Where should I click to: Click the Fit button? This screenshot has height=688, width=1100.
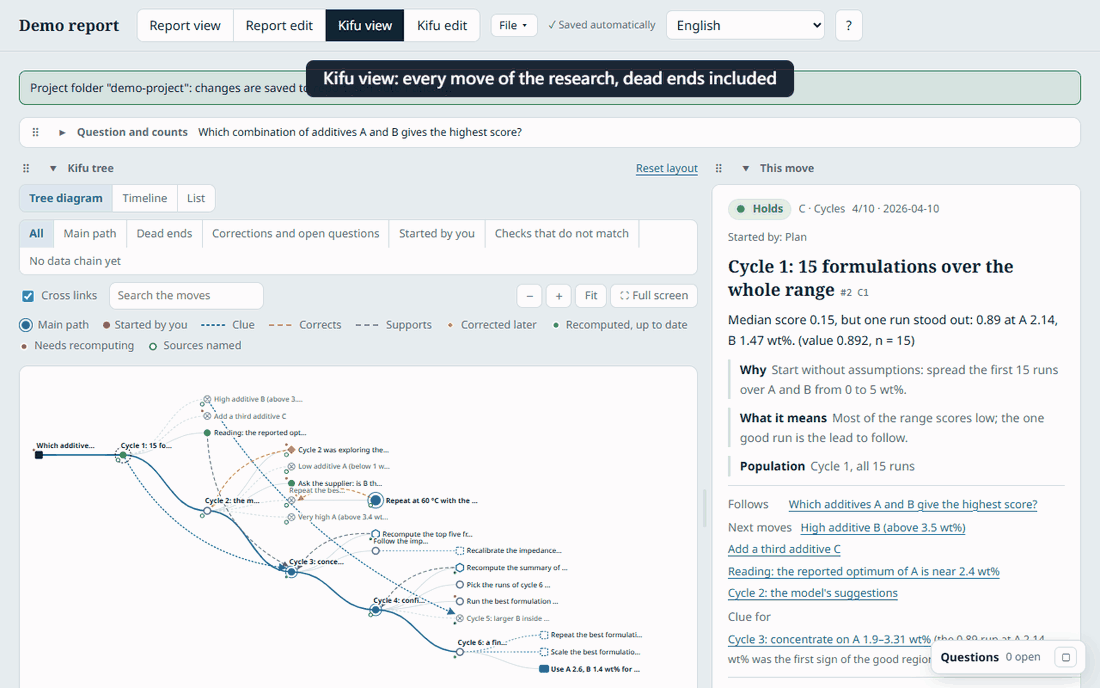pyautogui.click(x=591, y=296)
